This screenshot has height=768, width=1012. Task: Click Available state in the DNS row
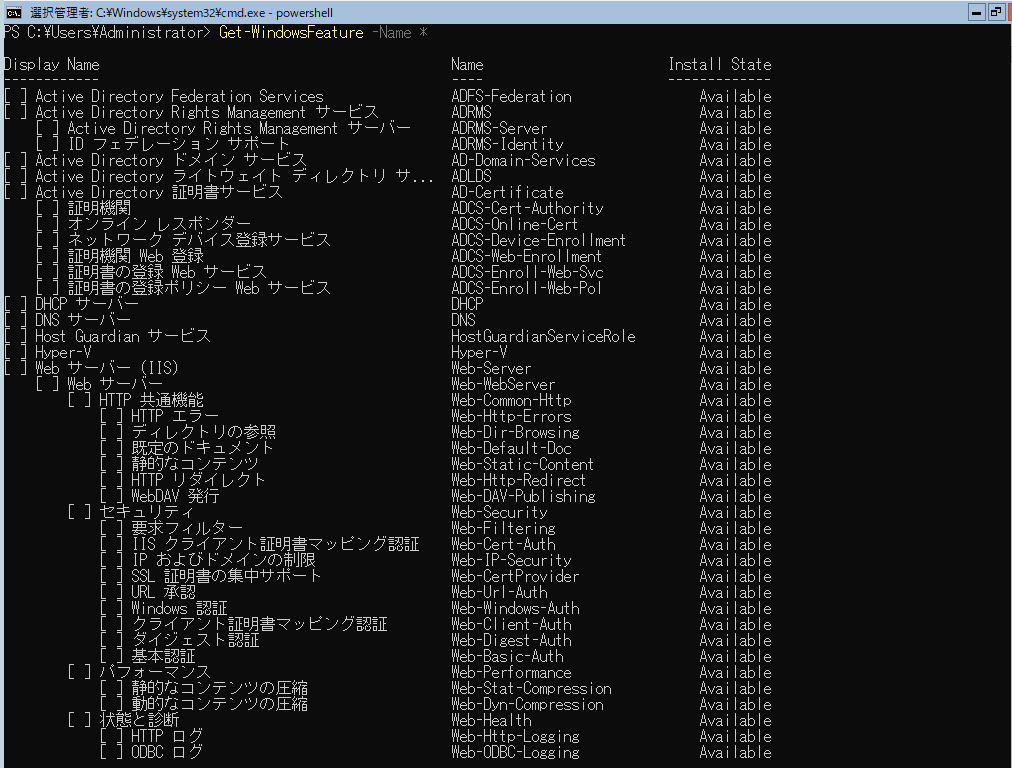(736, 320)
